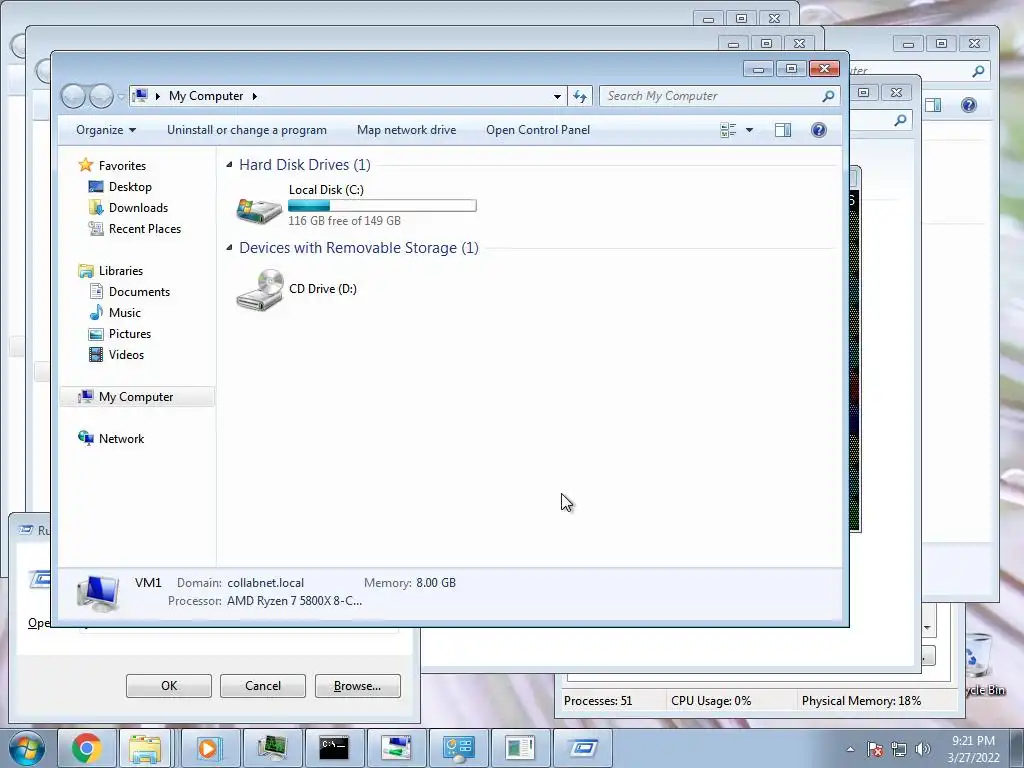Open Local Disk (C:) drive icon

point(259,210)
